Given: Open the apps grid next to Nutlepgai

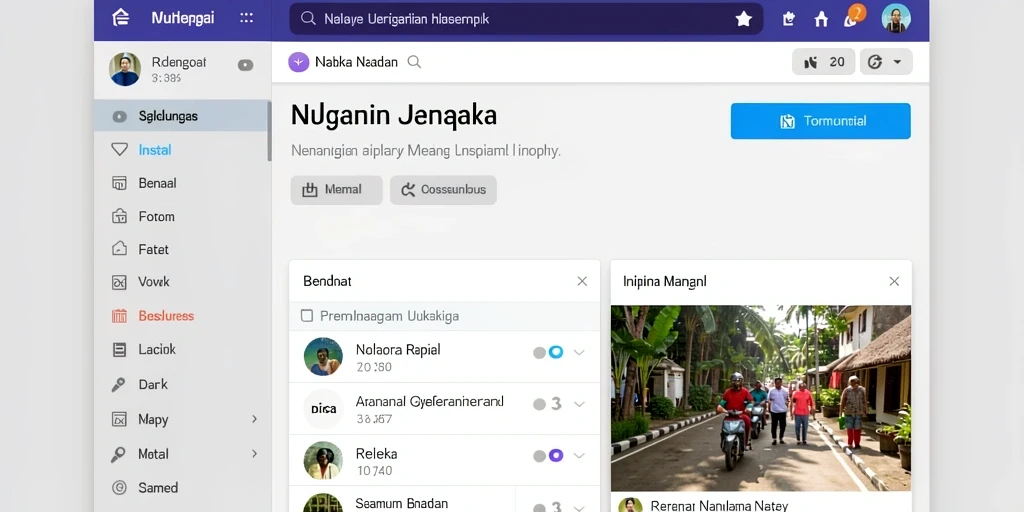Looking at the screenshot, I should [x=246, y=18].
